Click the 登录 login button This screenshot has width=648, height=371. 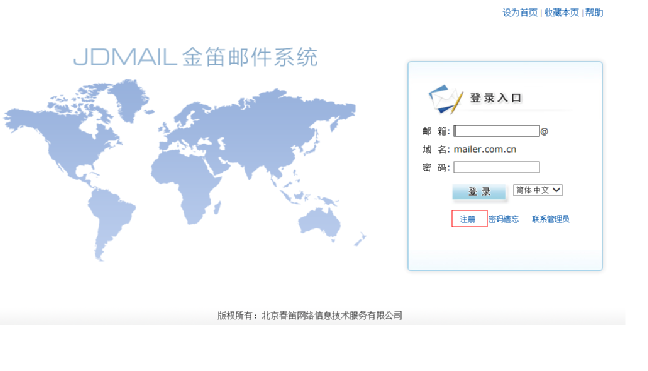click(x=479, y=192)
